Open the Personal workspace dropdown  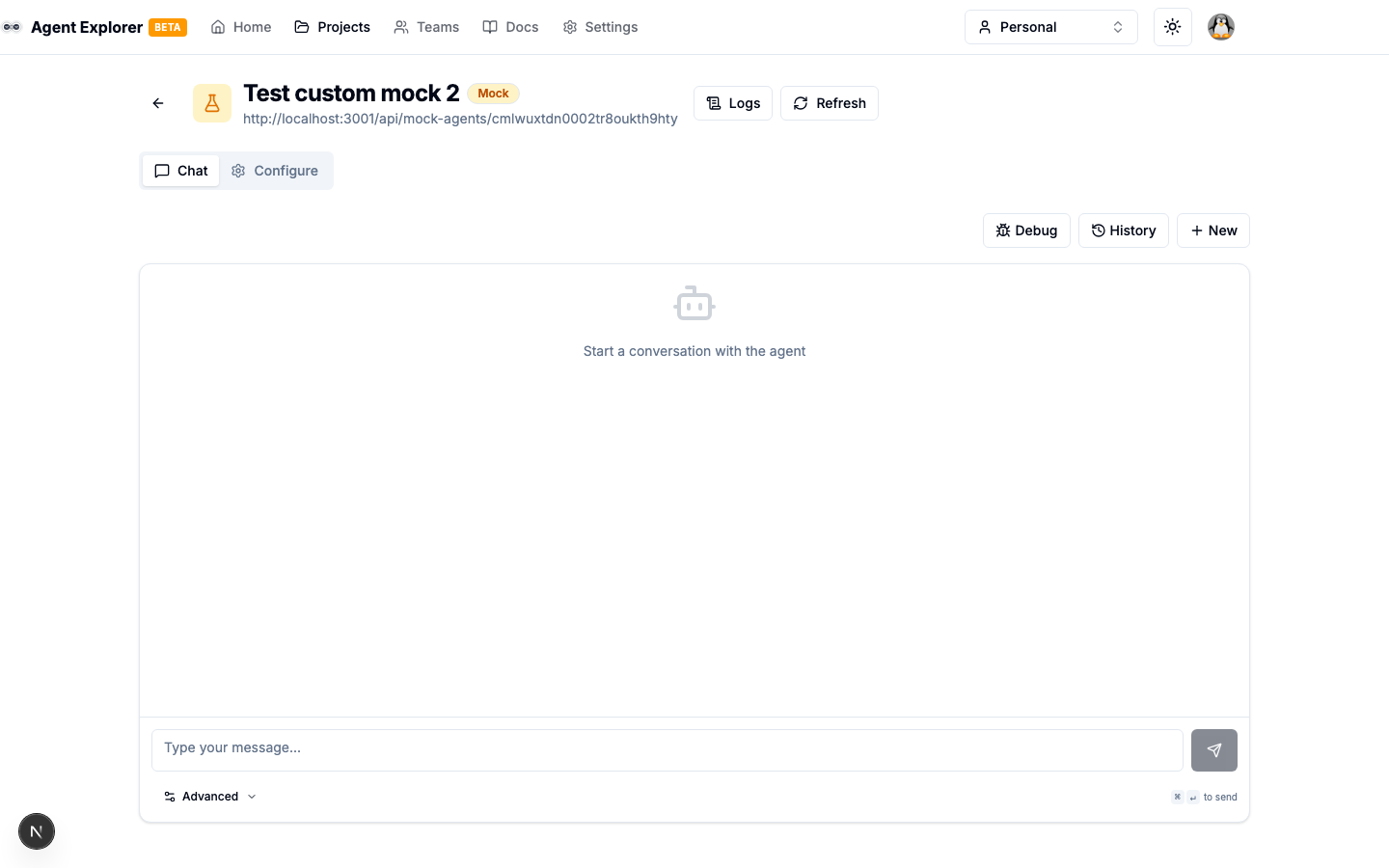pyautogui.click(x=1050, y=27)
